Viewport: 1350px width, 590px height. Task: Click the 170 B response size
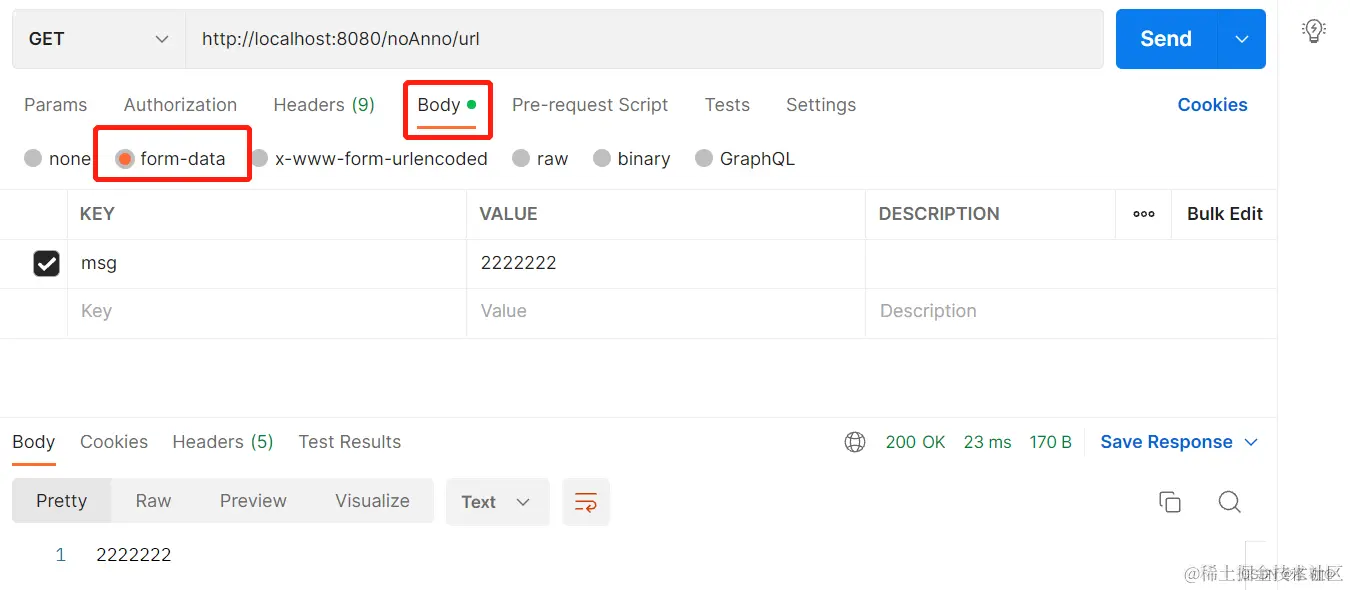pyautogui.click(x=1051, y=442)
